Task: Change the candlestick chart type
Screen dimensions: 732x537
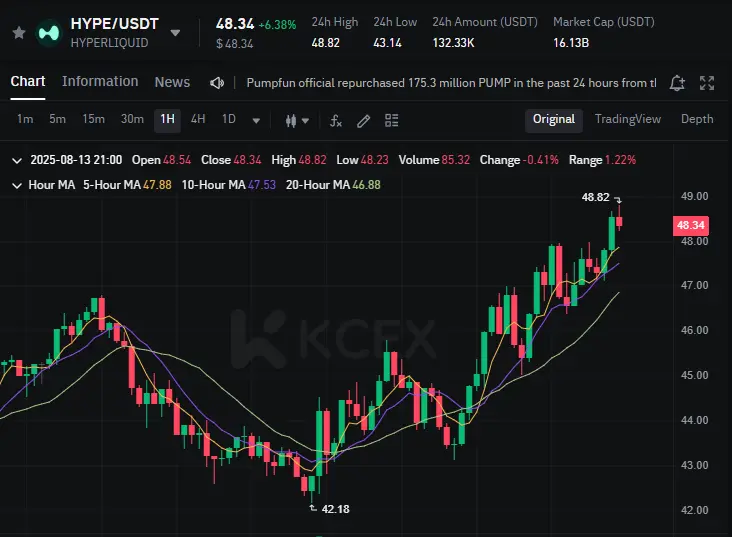Action: 291,121
